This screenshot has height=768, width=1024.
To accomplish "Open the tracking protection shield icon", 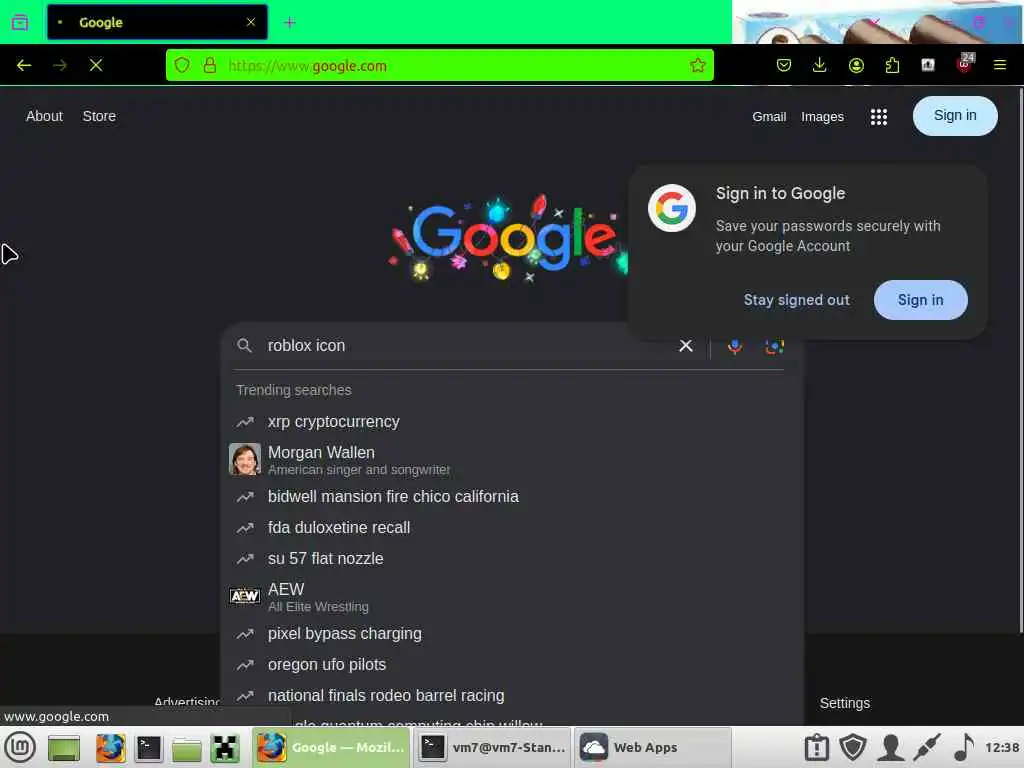I will point(182,65).
